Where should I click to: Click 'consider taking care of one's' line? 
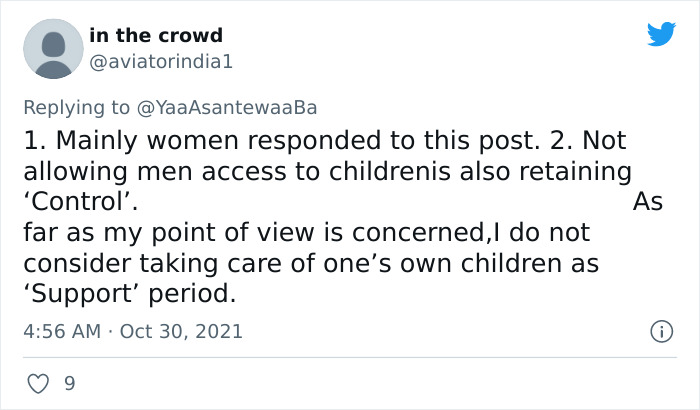coord(310,264)
